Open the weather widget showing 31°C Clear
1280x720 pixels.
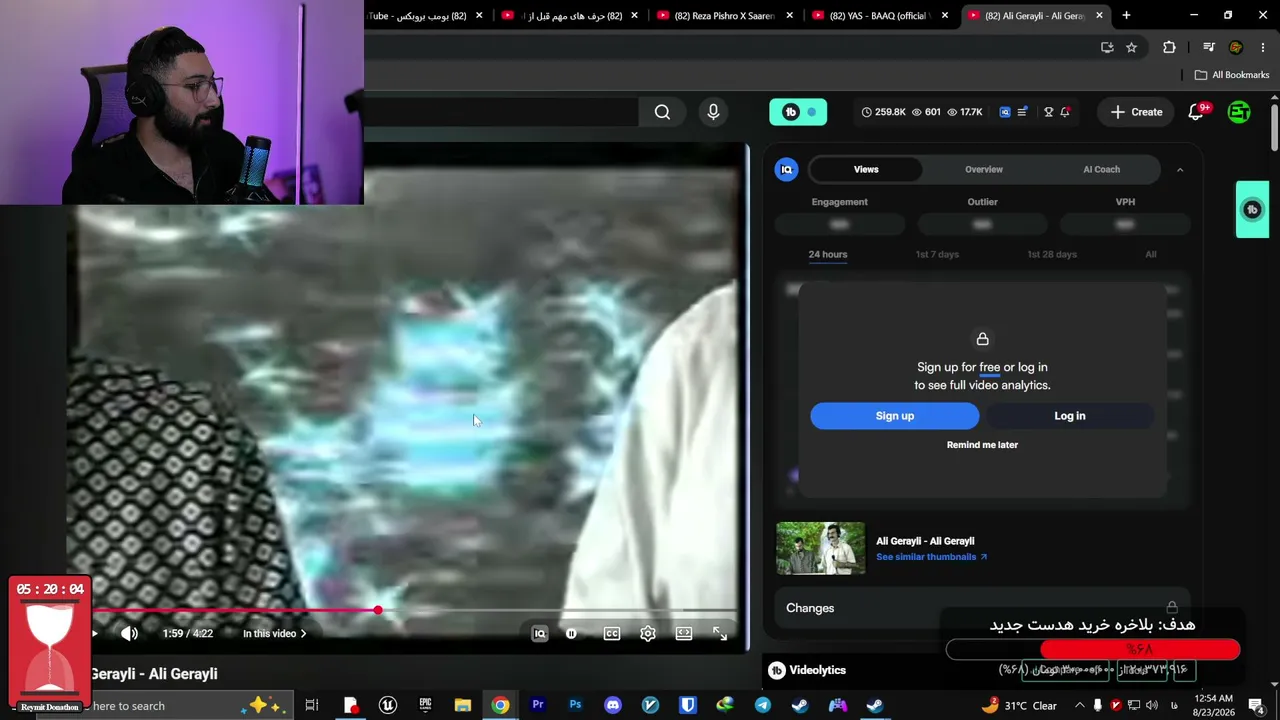tap(1019, 706)
